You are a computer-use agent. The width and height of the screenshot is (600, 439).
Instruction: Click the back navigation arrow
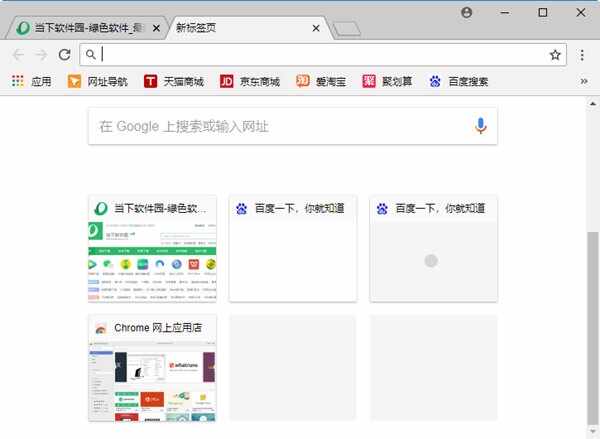tap(18, 55)
